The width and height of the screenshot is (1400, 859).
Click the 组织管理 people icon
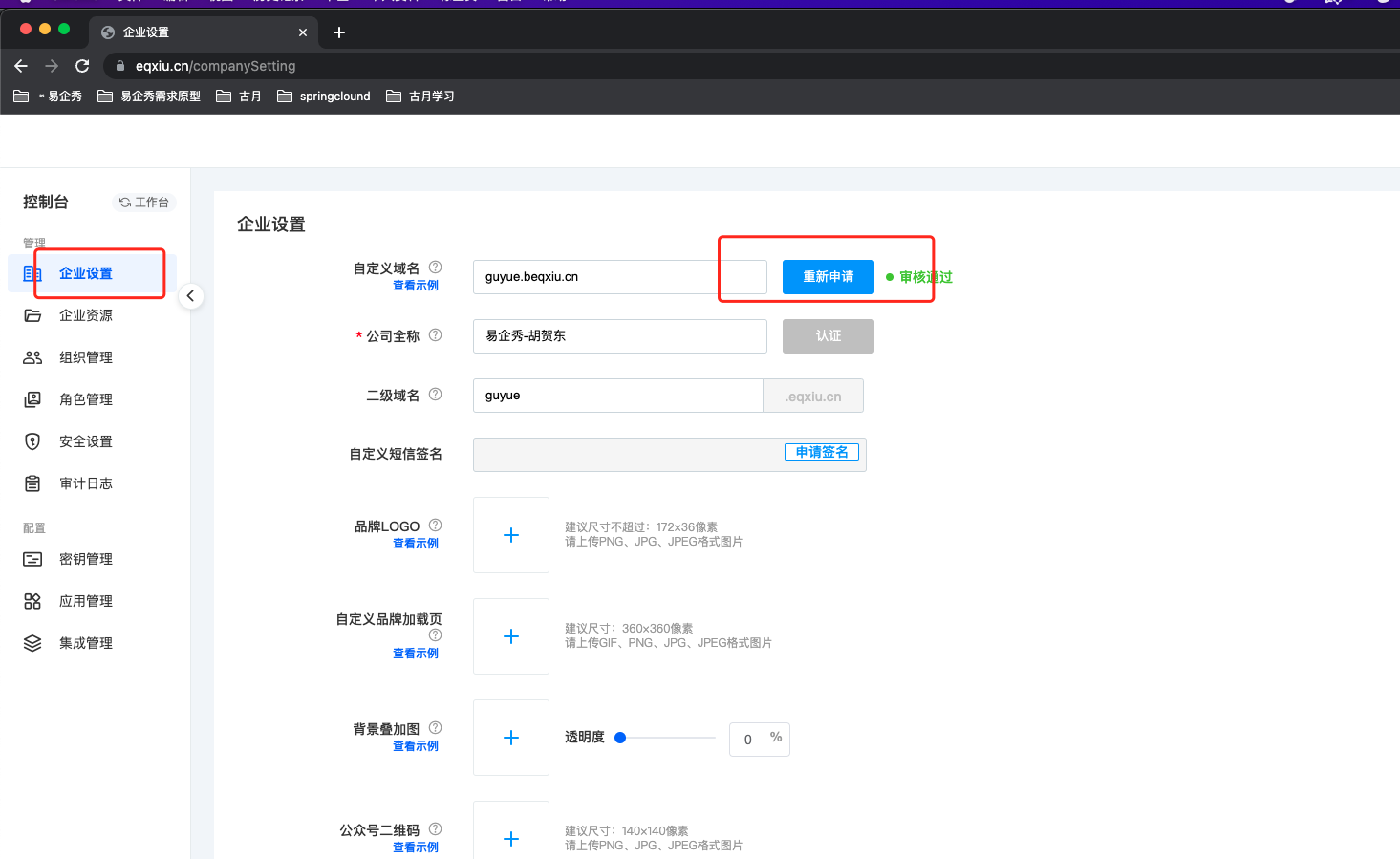32,357
